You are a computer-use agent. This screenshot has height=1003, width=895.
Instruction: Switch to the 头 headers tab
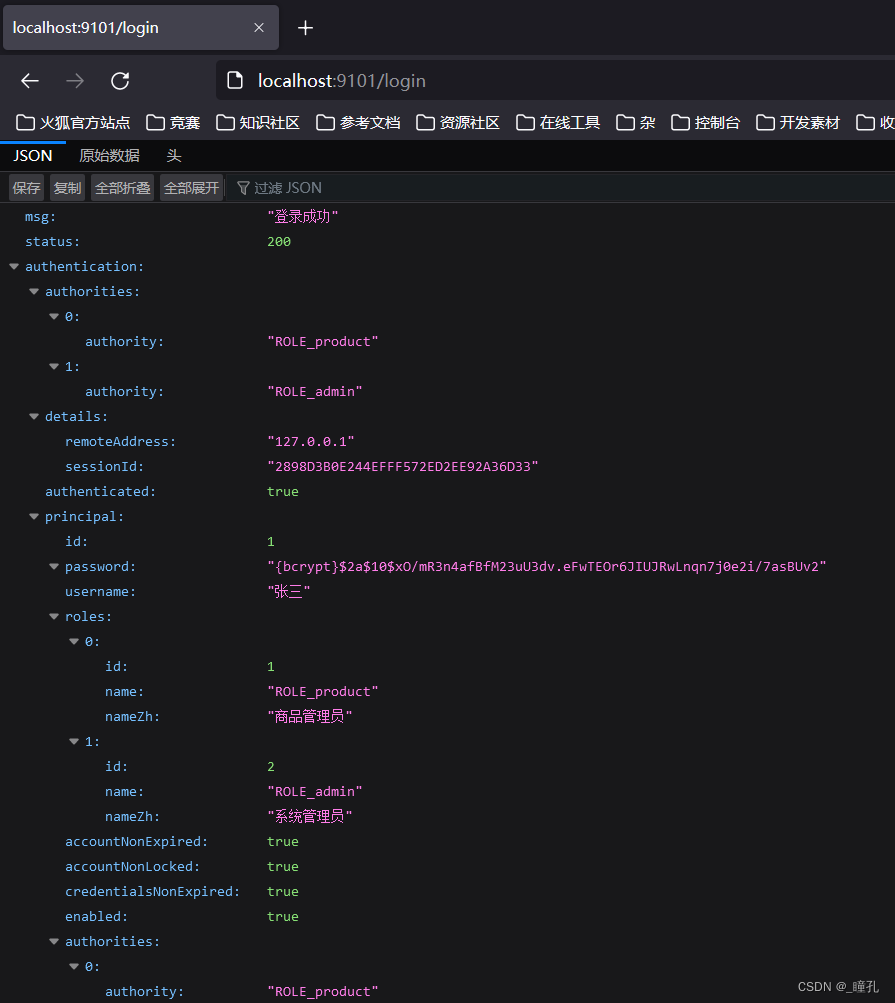point(174,155)
